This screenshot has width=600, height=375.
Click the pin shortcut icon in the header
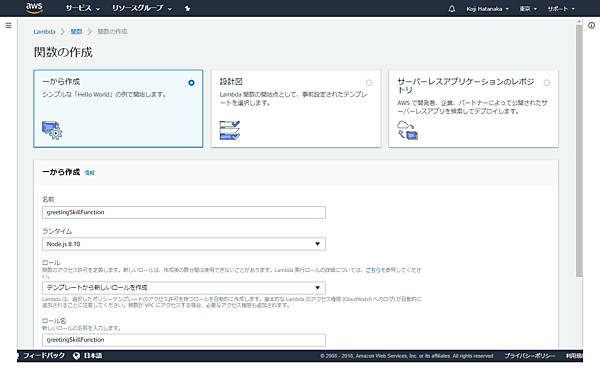pyautogui.click(x=188, y=8)
